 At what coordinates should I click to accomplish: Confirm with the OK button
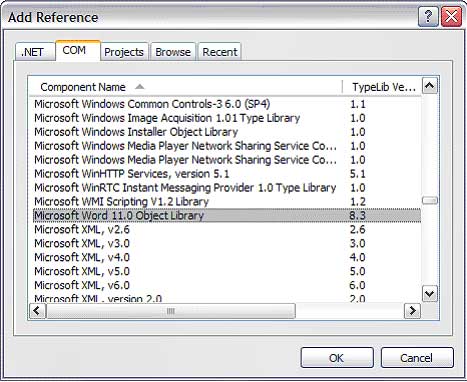click(337, 358)
